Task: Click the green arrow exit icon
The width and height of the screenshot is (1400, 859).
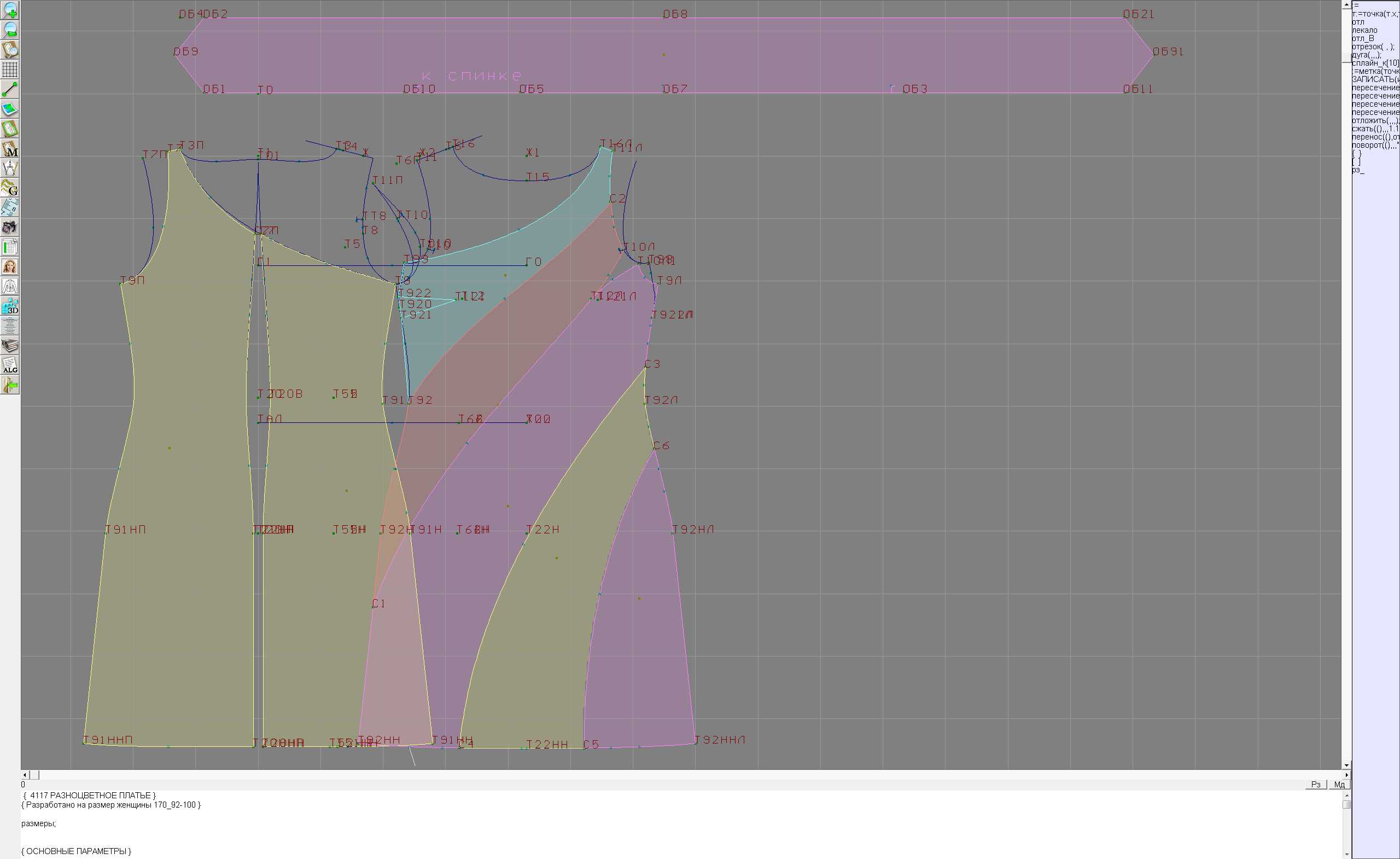Action: (x=10, y=385)
